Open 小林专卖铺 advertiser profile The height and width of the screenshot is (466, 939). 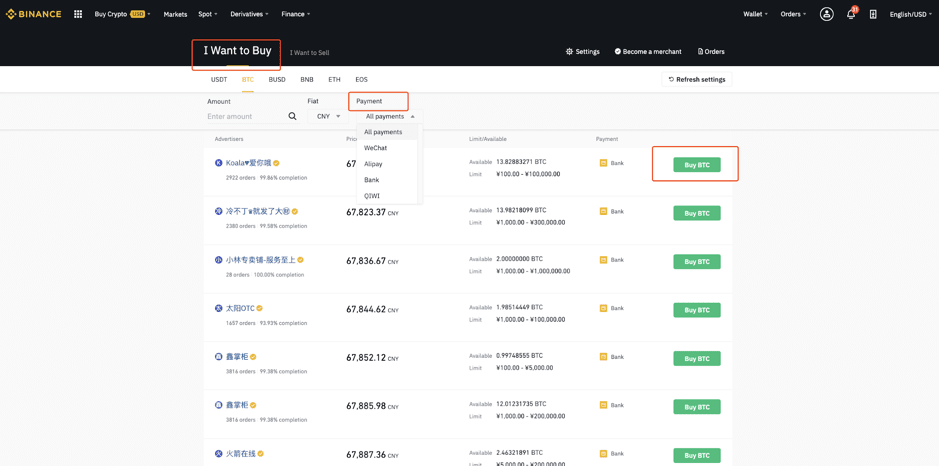pyautogui.click(x=261, y=260)
